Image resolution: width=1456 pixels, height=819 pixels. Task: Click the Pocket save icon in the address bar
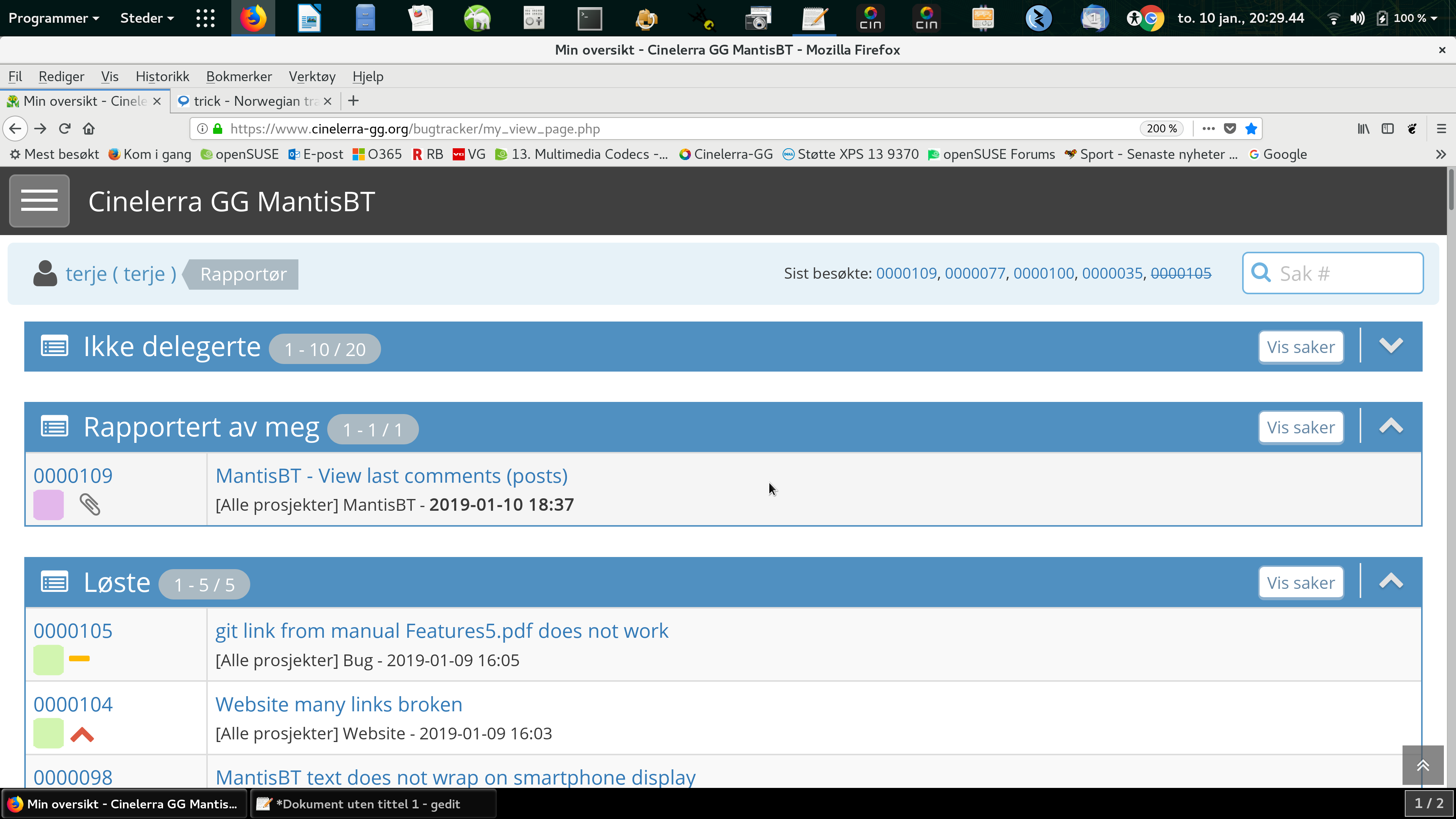1230,129
